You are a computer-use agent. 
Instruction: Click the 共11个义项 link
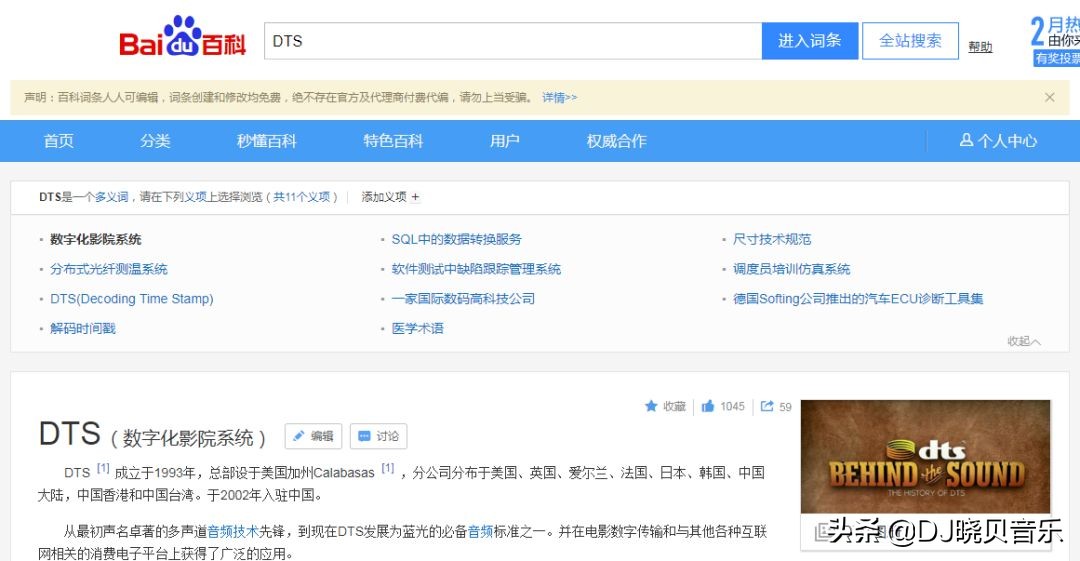click(x=302, y=197)
